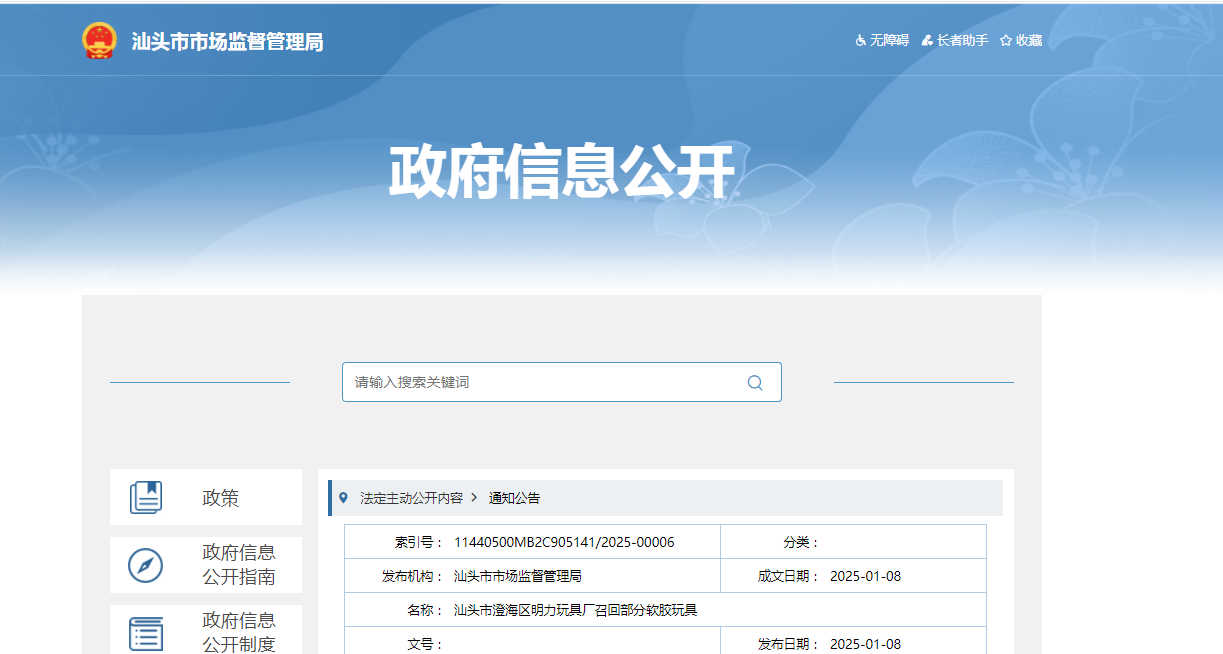
Task: Click the national emblem logo
Action: point(99,41)
